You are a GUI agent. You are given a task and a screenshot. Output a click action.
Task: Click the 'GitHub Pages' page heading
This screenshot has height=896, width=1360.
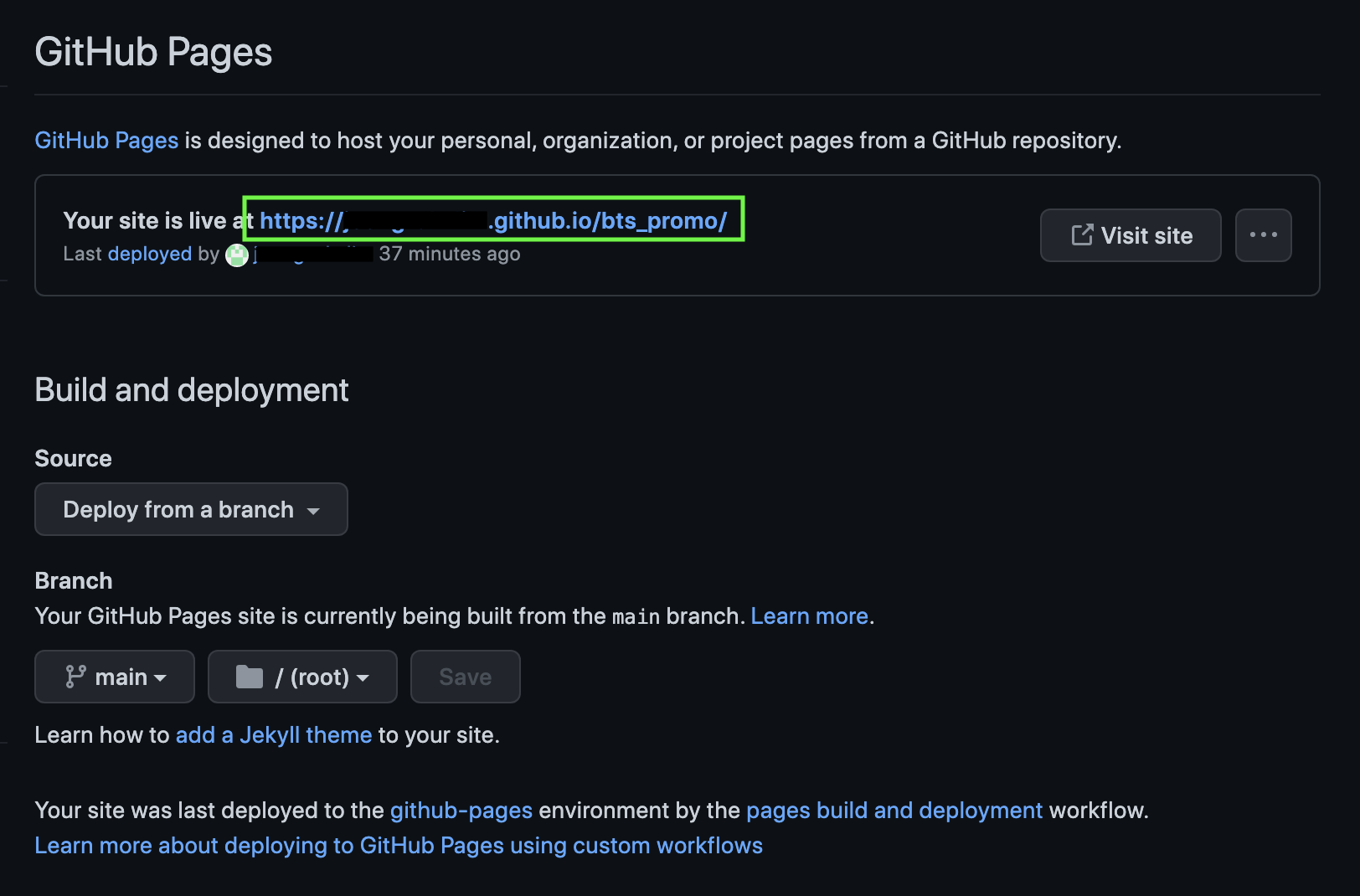point(153,52)
